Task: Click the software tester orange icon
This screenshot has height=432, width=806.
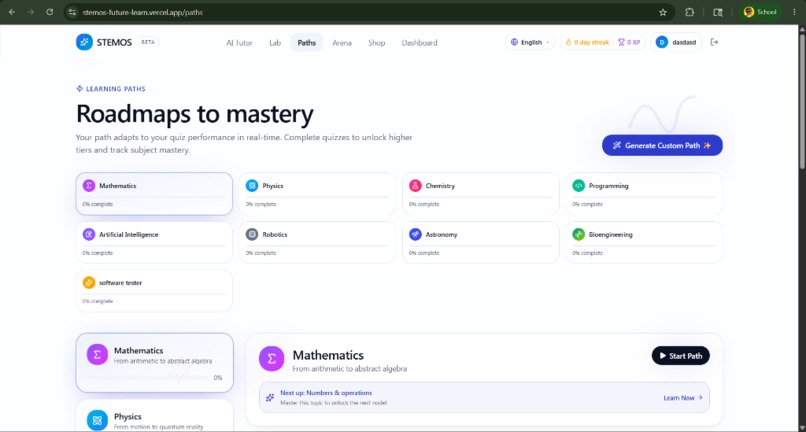Action: tap(89, 283)
